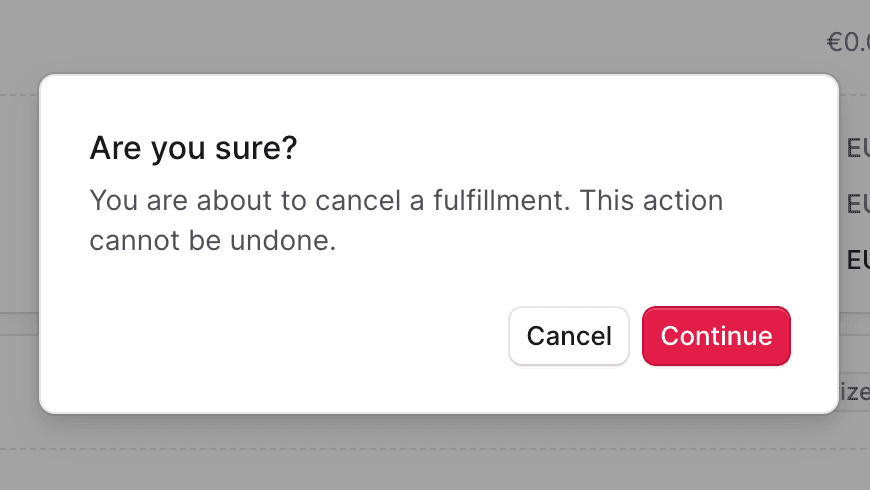The image size is (870, 490).
Task: Click the partially hidden "ize" text
Action: [x=854, y=392]
